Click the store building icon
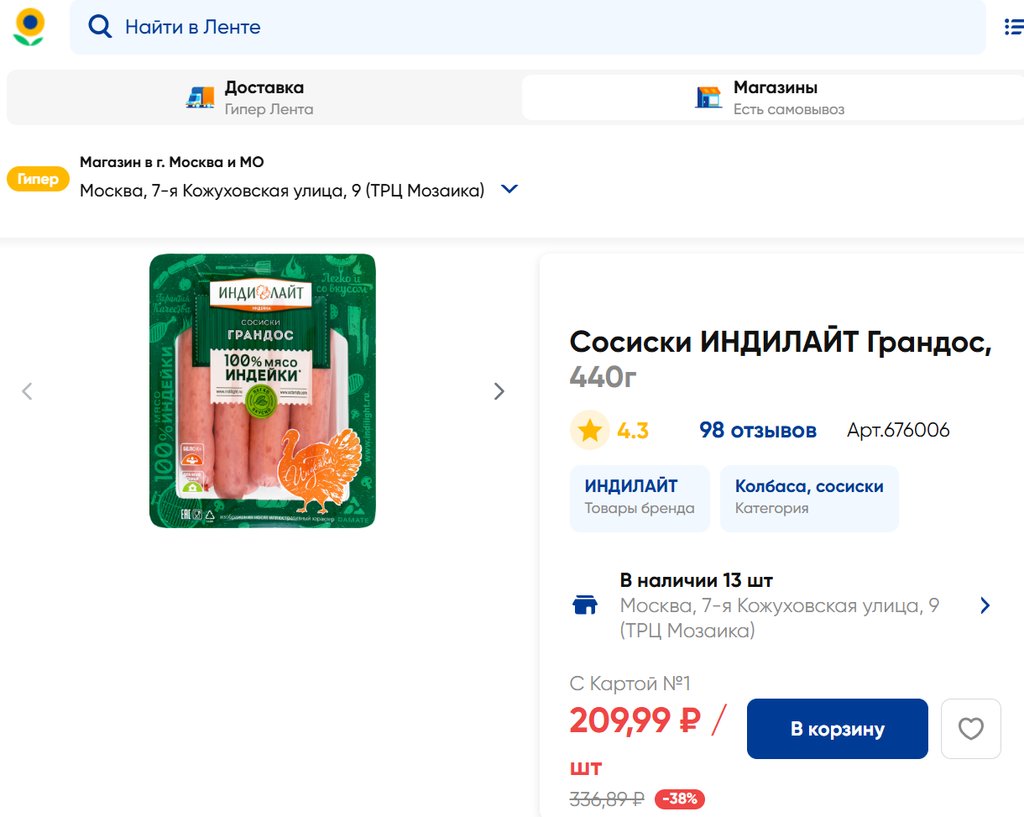1024x817 pixels. click(708, 97)
